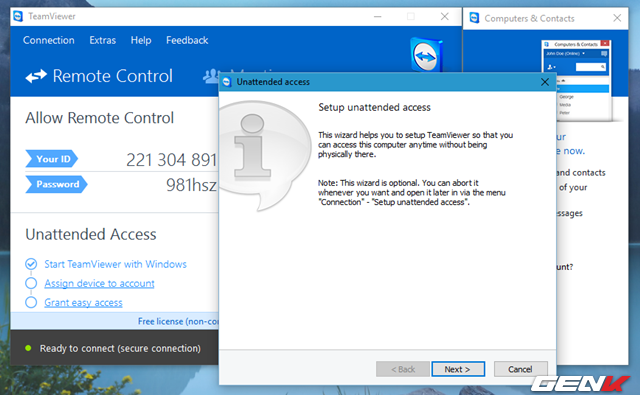The image size is (640, 395).
Task: Click the Password label
Action: pos(56,184)
